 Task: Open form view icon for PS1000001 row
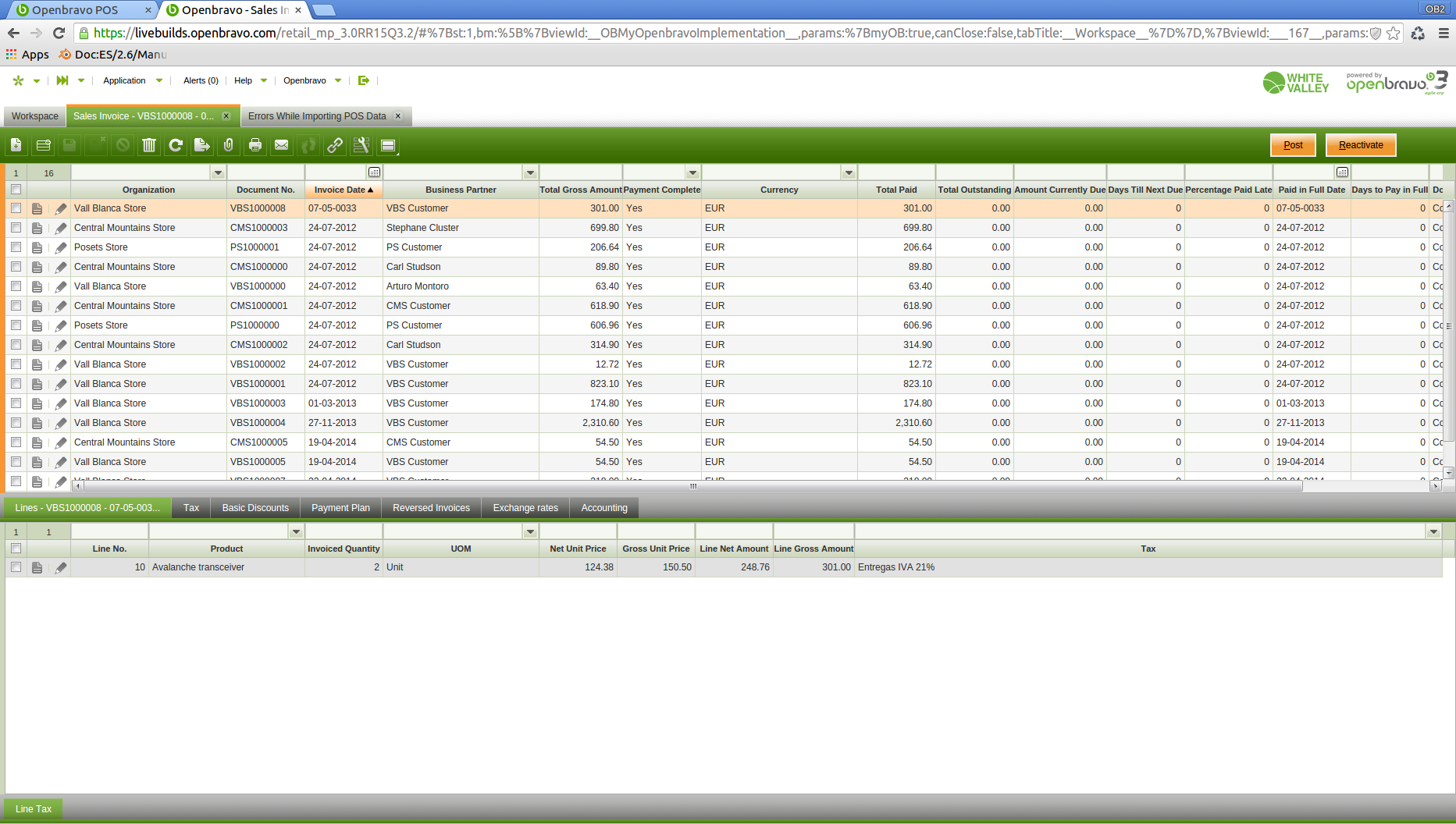37,247
